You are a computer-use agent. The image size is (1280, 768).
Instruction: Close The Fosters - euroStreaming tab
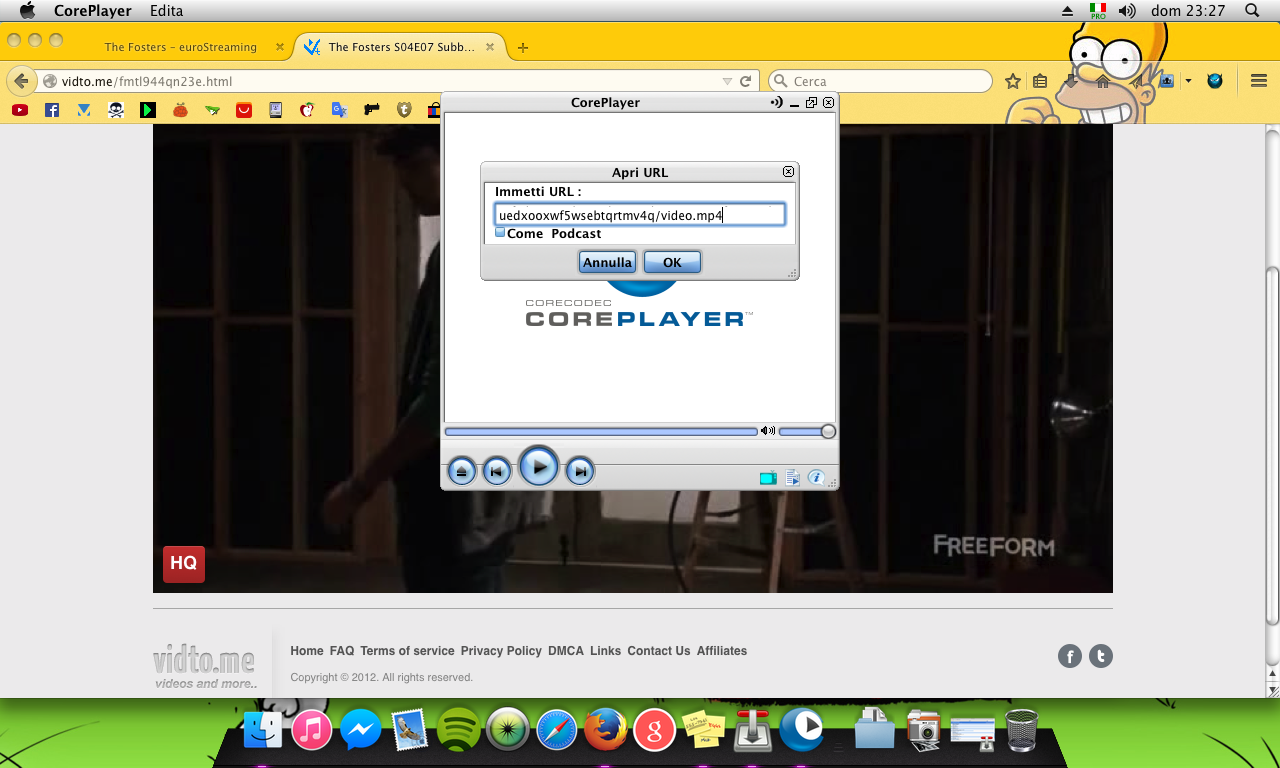click(280, 47)
